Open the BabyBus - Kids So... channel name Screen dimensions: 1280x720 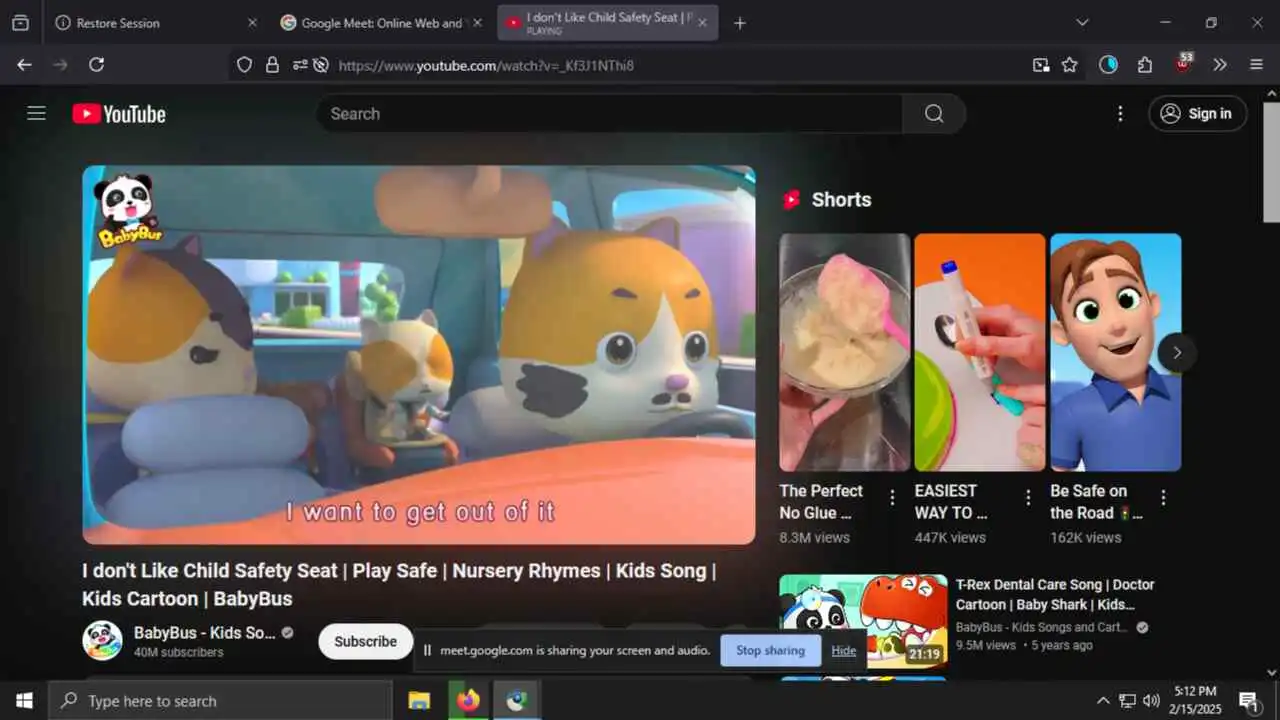[204, 633]
